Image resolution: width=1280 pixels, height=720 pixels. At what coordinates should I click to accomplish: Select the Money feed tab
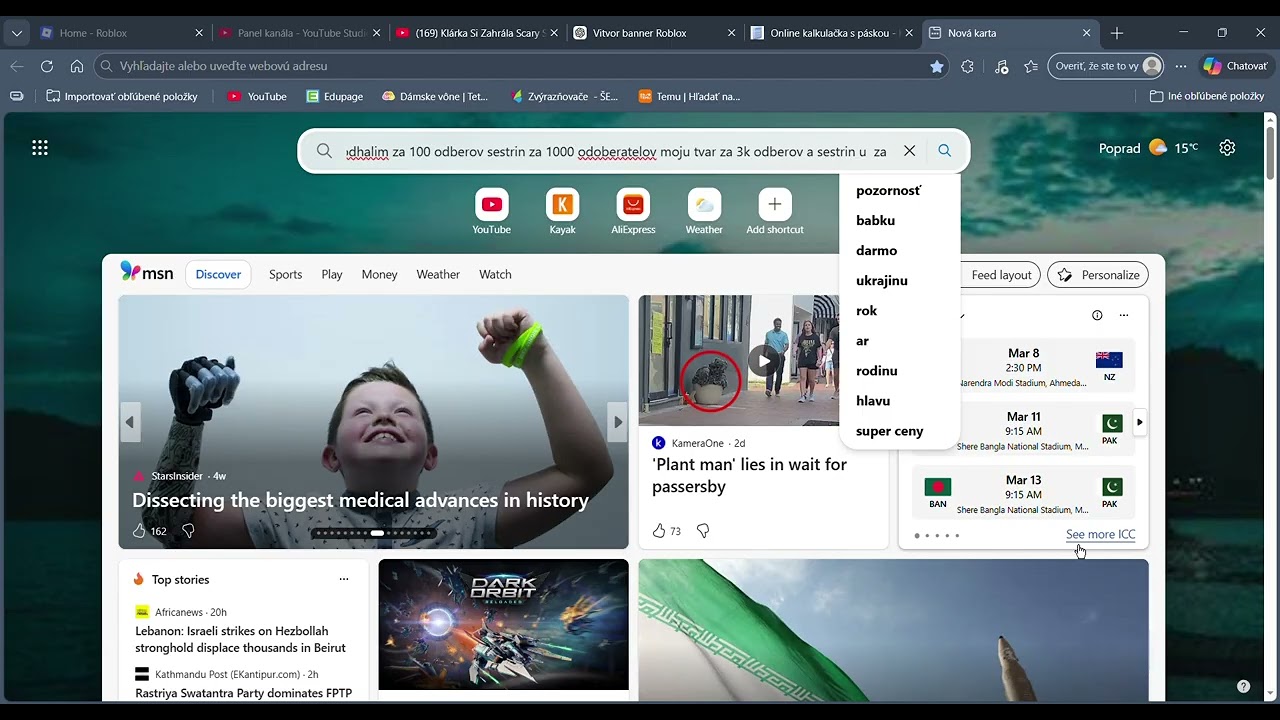tap(379, 274)
